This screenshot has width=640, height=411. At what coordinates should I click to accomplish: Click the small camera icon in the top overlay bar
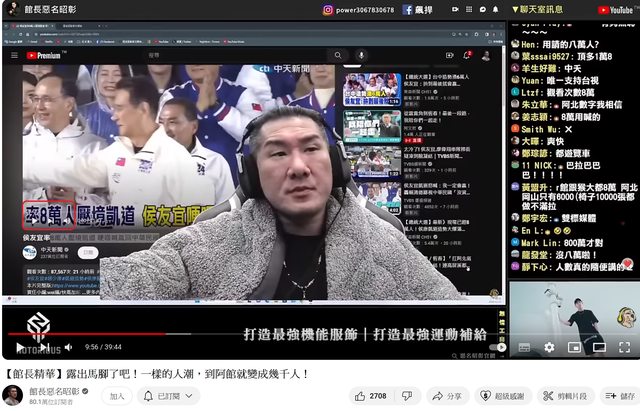[x=455, y=9]
